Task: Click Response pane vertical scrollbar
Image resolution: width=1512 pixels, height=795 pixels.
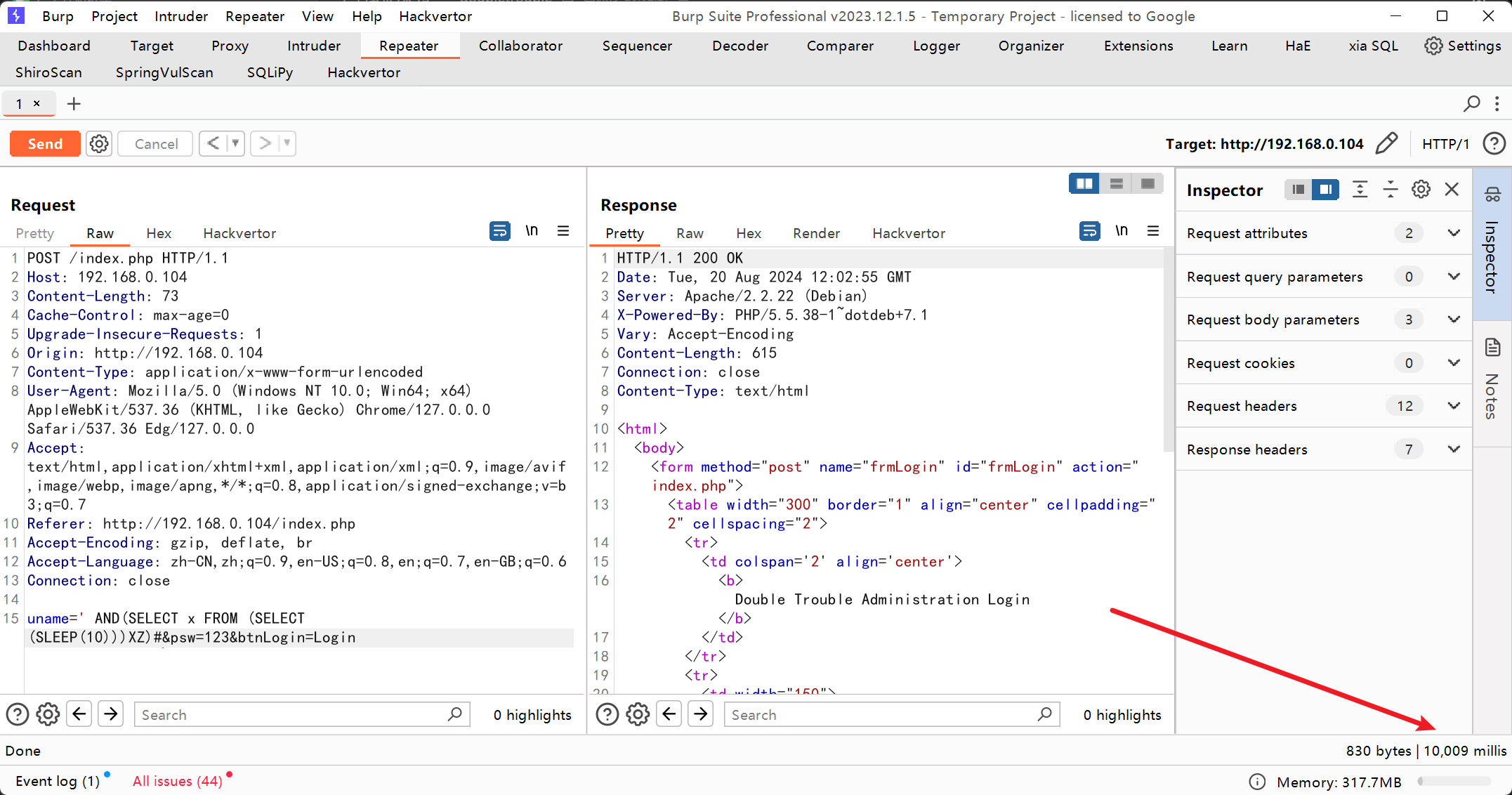Action: [1169, 351]
